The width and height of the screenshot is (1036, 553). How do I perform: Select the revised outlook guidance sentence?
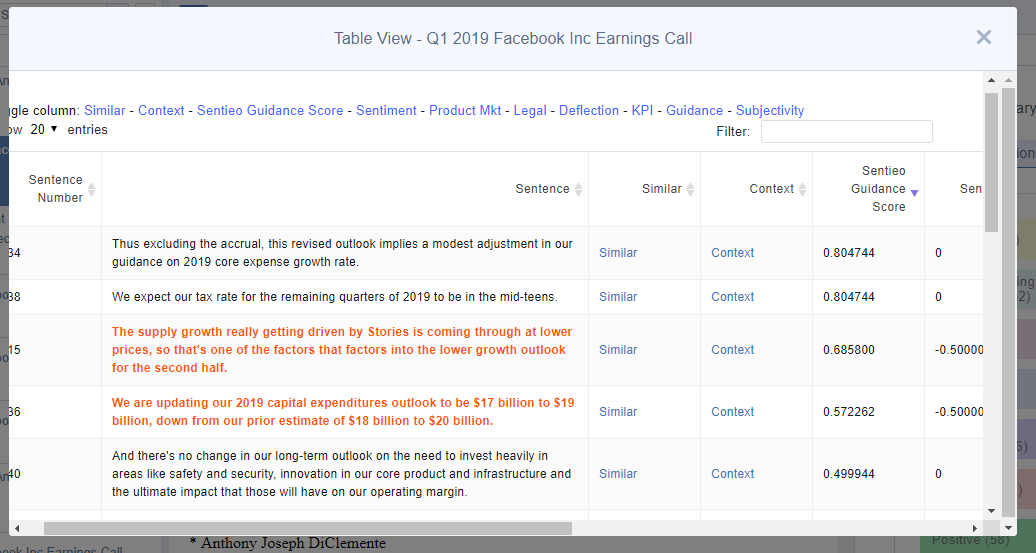click(342, 252)
